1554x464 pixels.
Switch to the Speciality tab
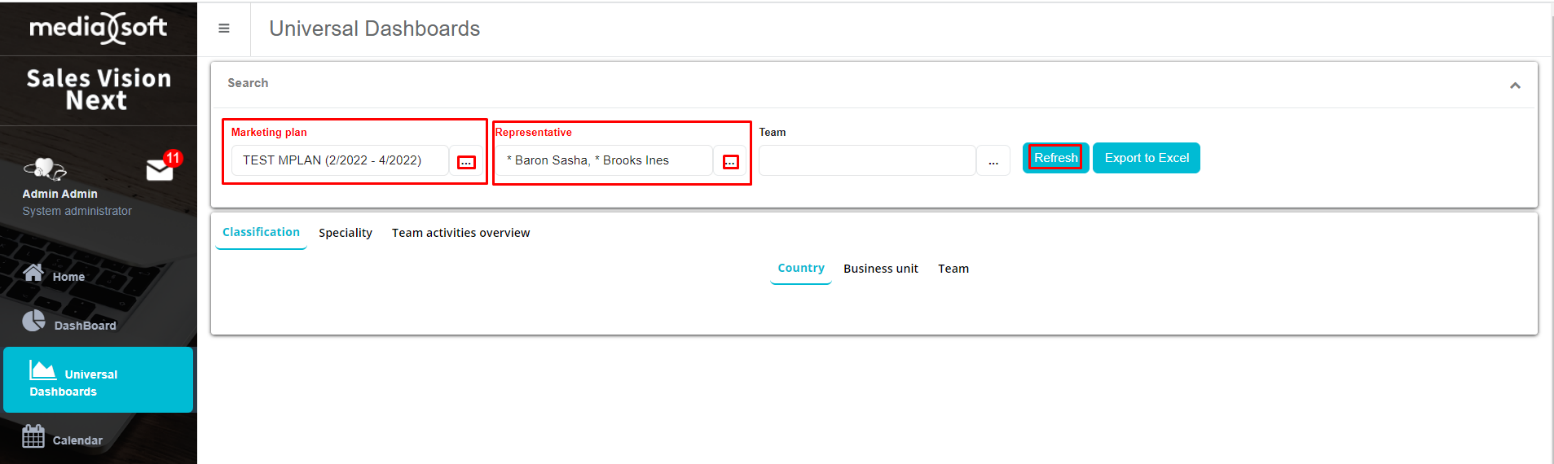345,233
